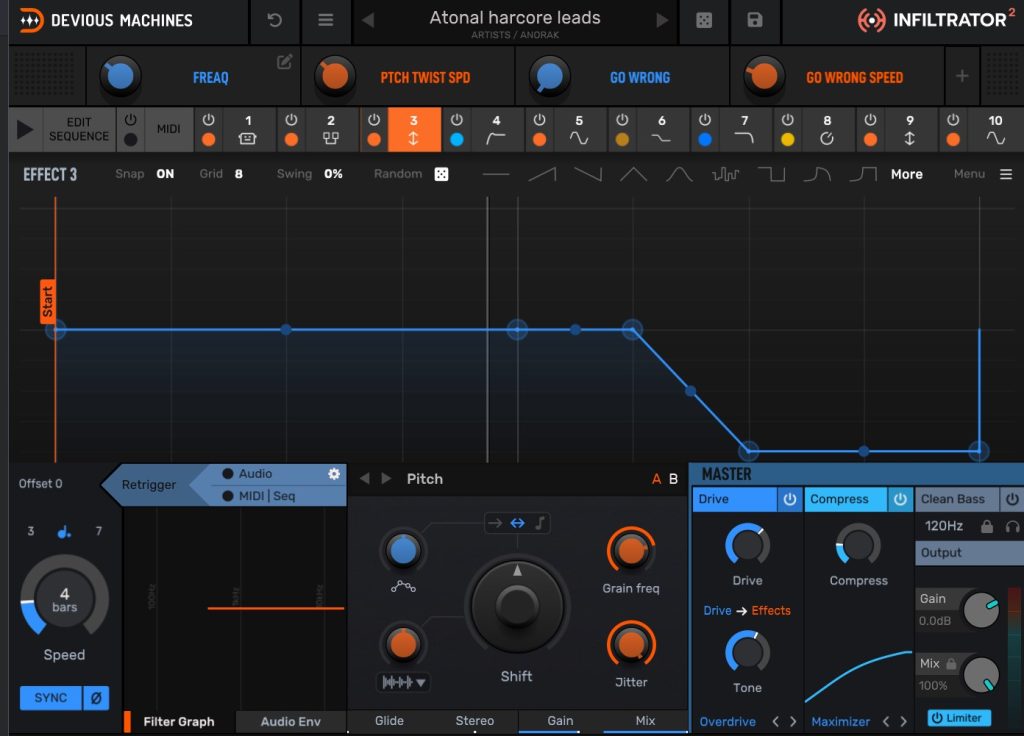Open the More shapes list

tap(906, 174)
